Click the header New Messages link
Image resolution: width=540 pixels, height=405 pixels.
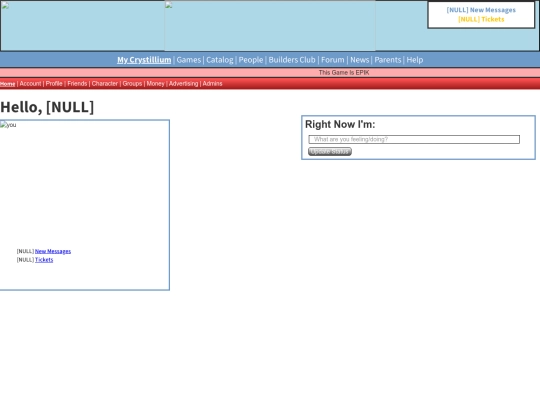tap(481, 10)
